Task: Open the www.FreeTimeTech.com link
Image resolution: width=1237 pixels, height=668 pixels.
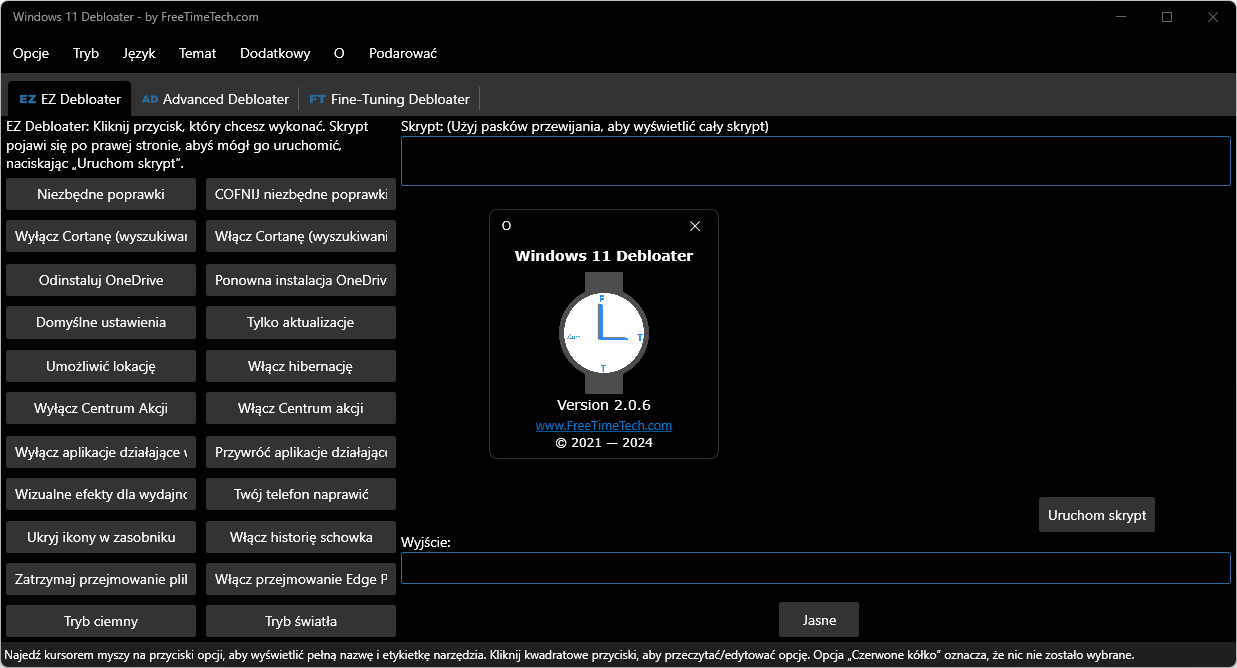Action: (604, 425)
